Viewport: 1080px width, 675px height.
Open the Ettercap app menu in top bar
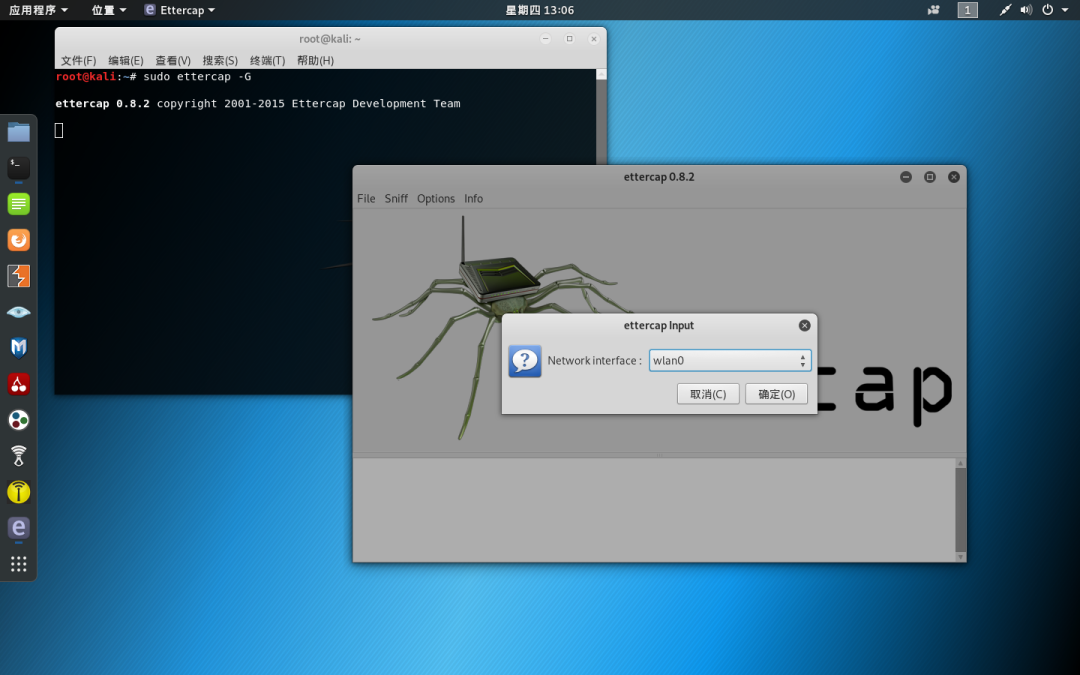tap(180, 10)
